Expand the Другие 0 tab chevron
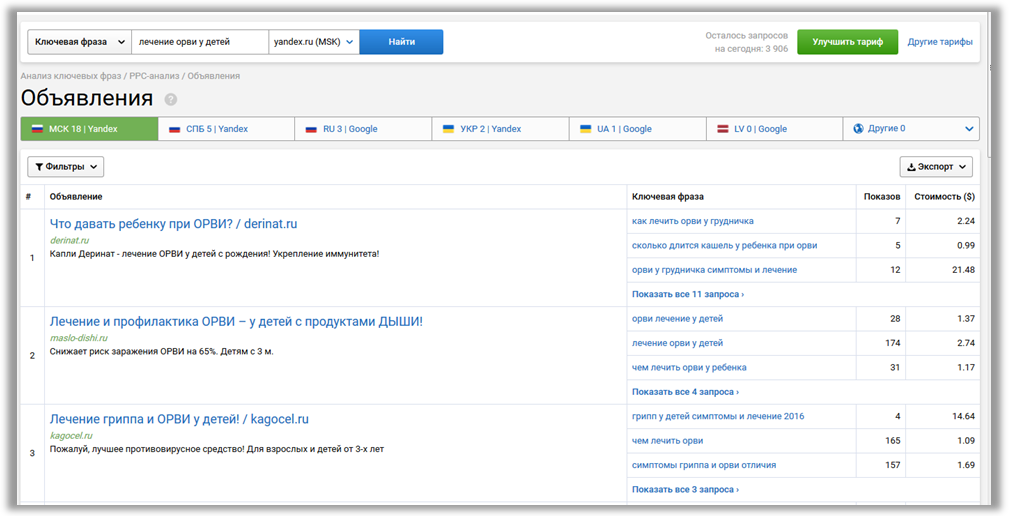1010x516 pixels. 969,129
